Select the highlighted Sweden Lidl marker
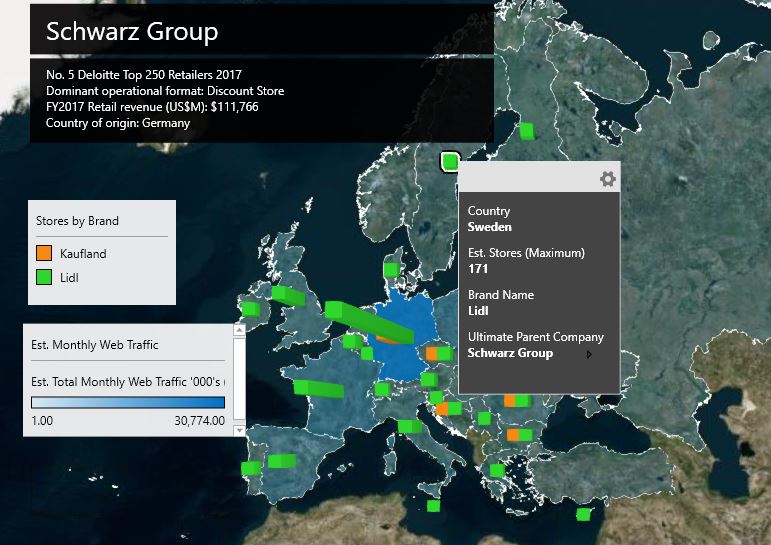Image resolution: width=771 pixels, height=545 pixels. (450, 161)
